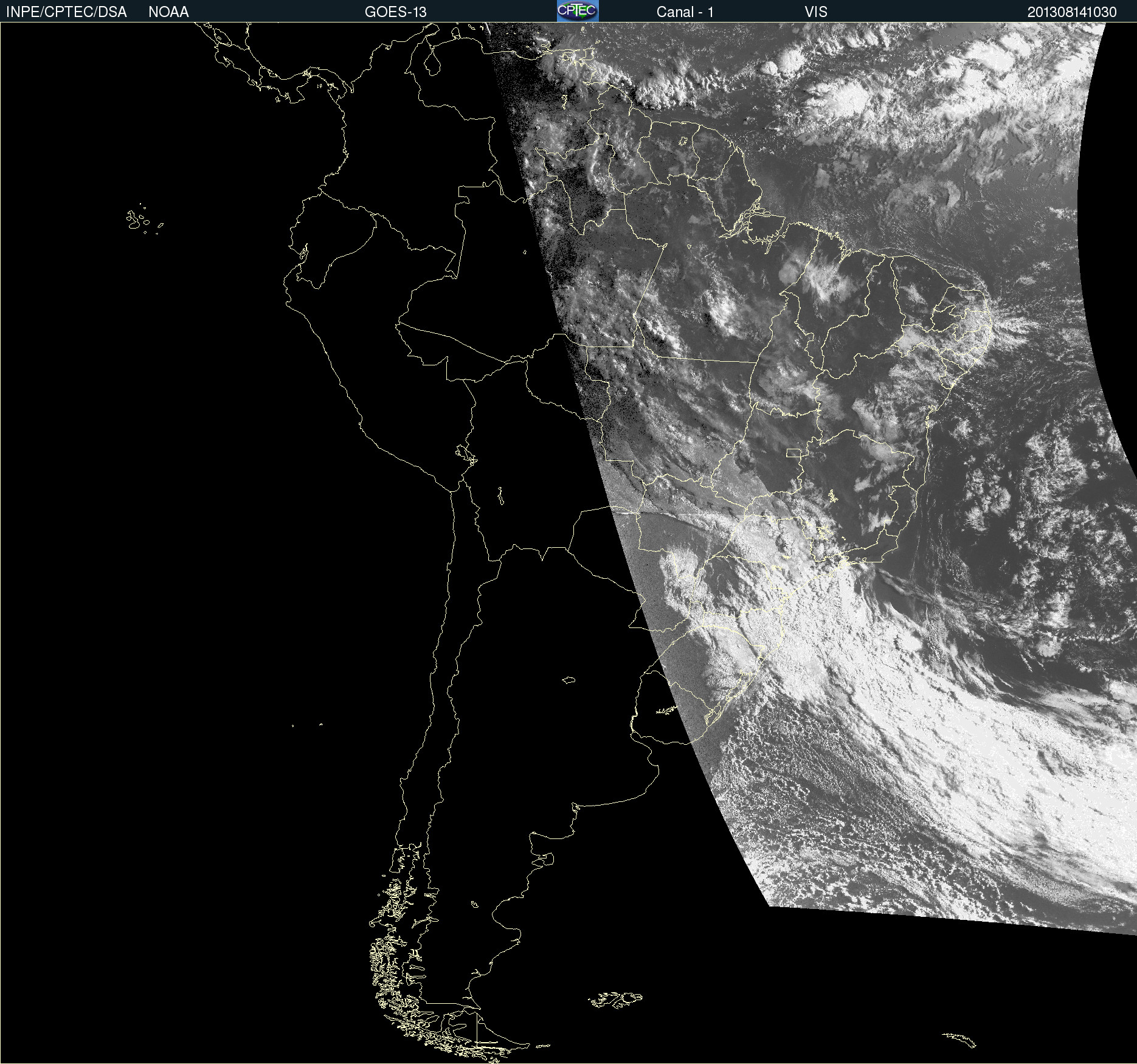Click the INPE/CPTEC/DSA header text
The width and height of the screenshot is (1137, 1064).
click(x=66, y=12)
